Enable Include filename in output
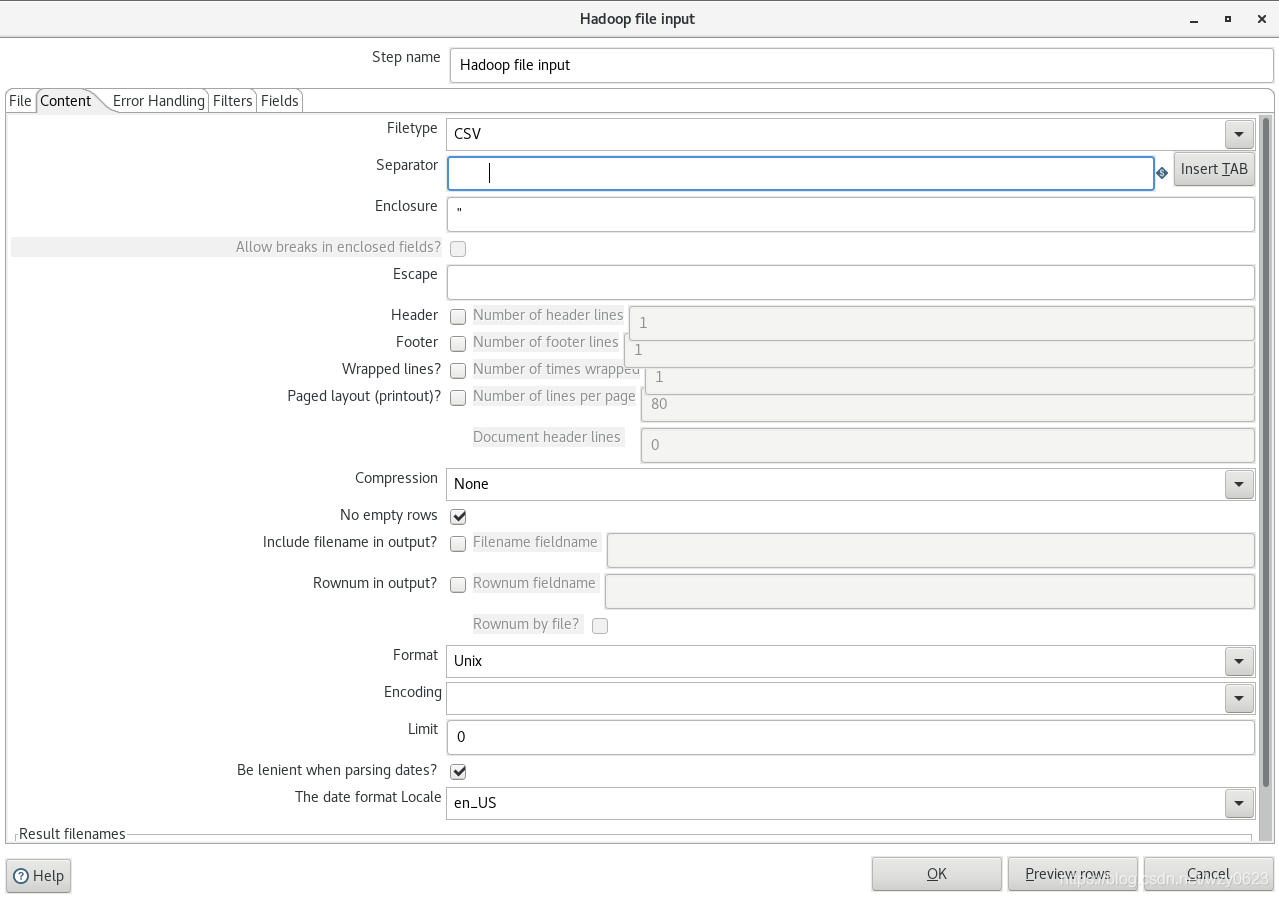1279x898 pixels. point(458,544)
